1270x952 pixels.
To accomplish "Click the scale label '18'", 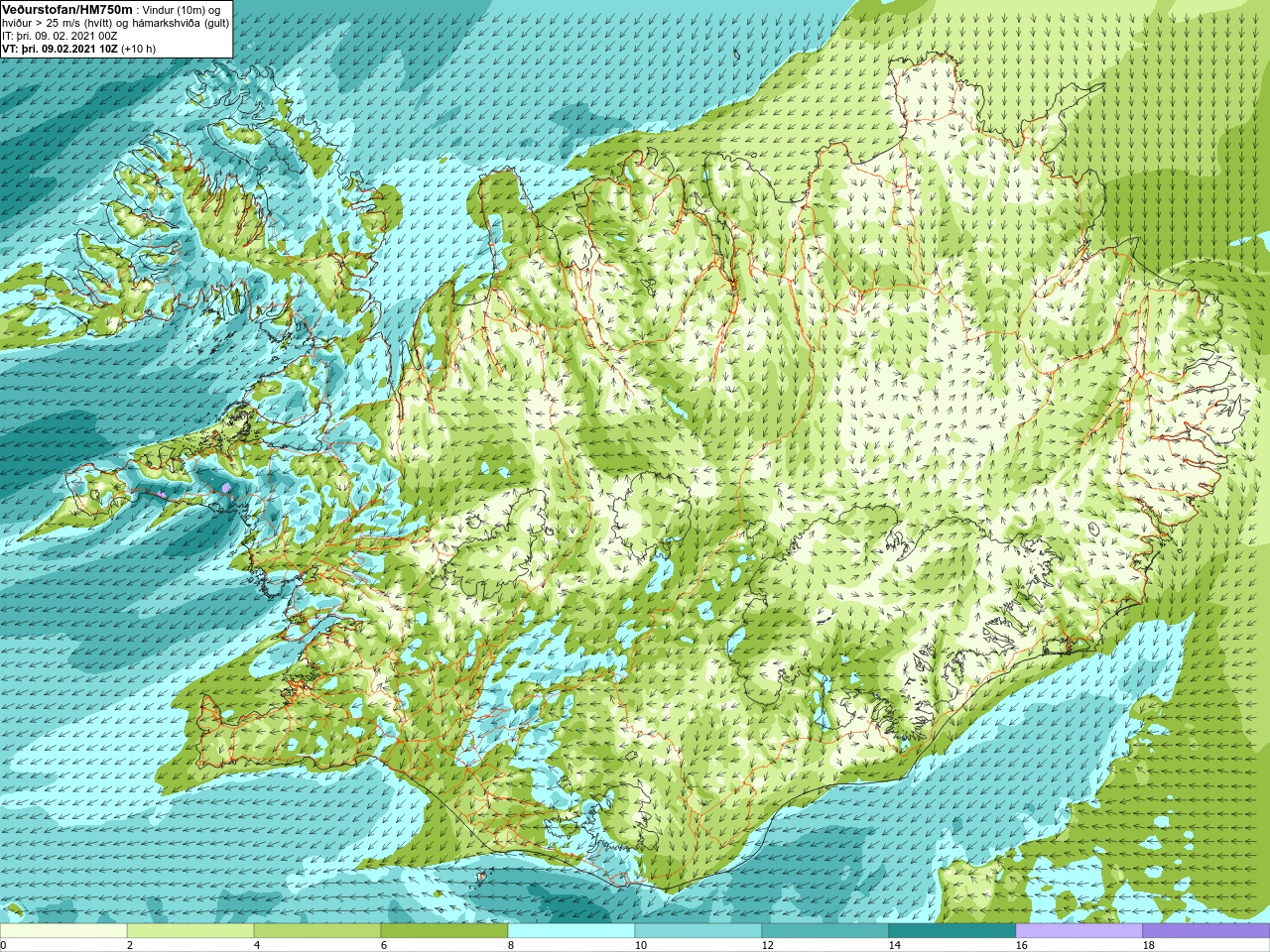I will click(1148, 945).
